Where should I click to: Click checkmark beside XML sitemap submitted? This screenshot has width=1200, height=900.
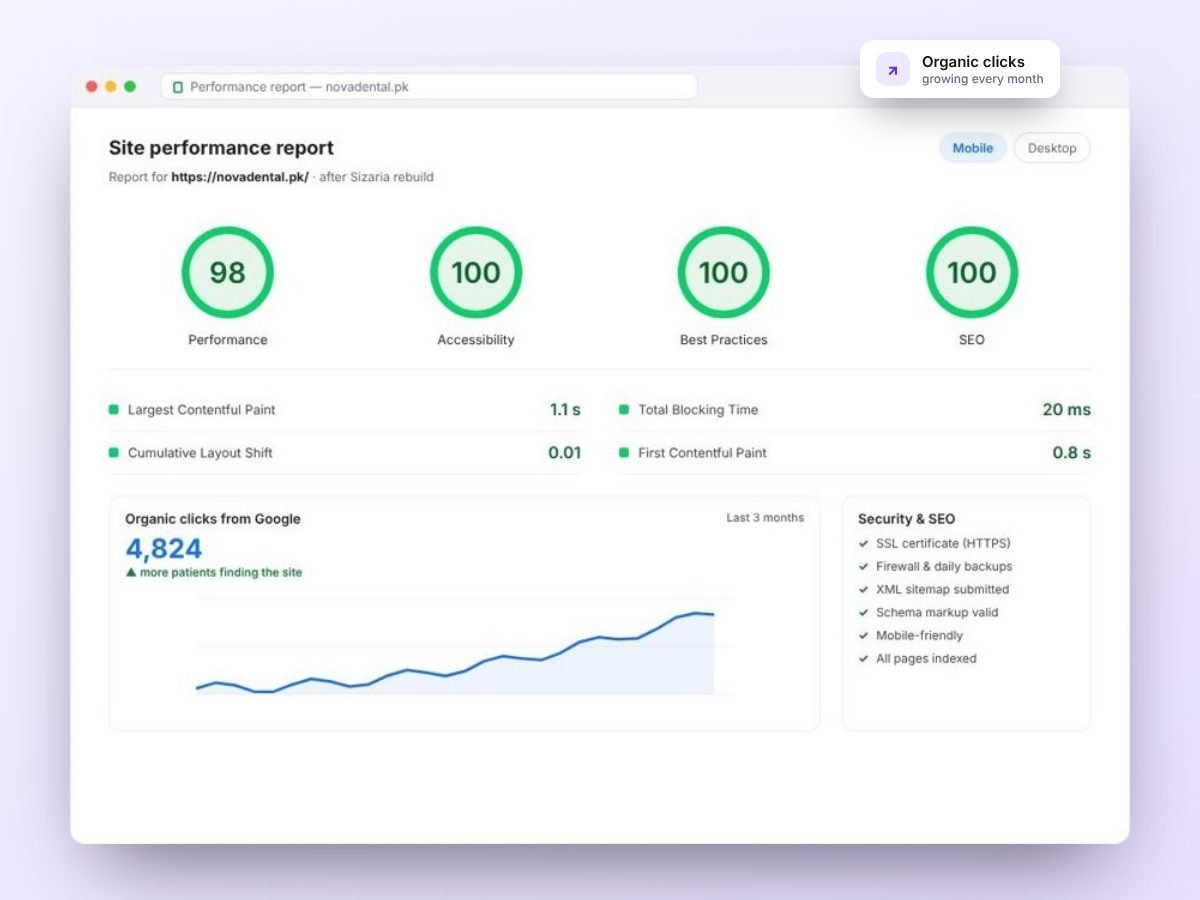863,590
